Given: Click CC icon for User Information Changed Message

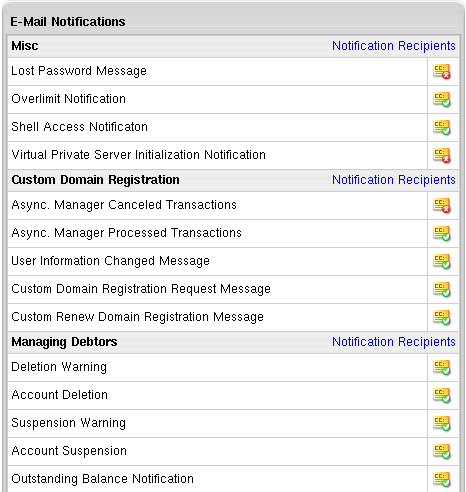Looking at the screenshot, I should click(x=442, y=261).
